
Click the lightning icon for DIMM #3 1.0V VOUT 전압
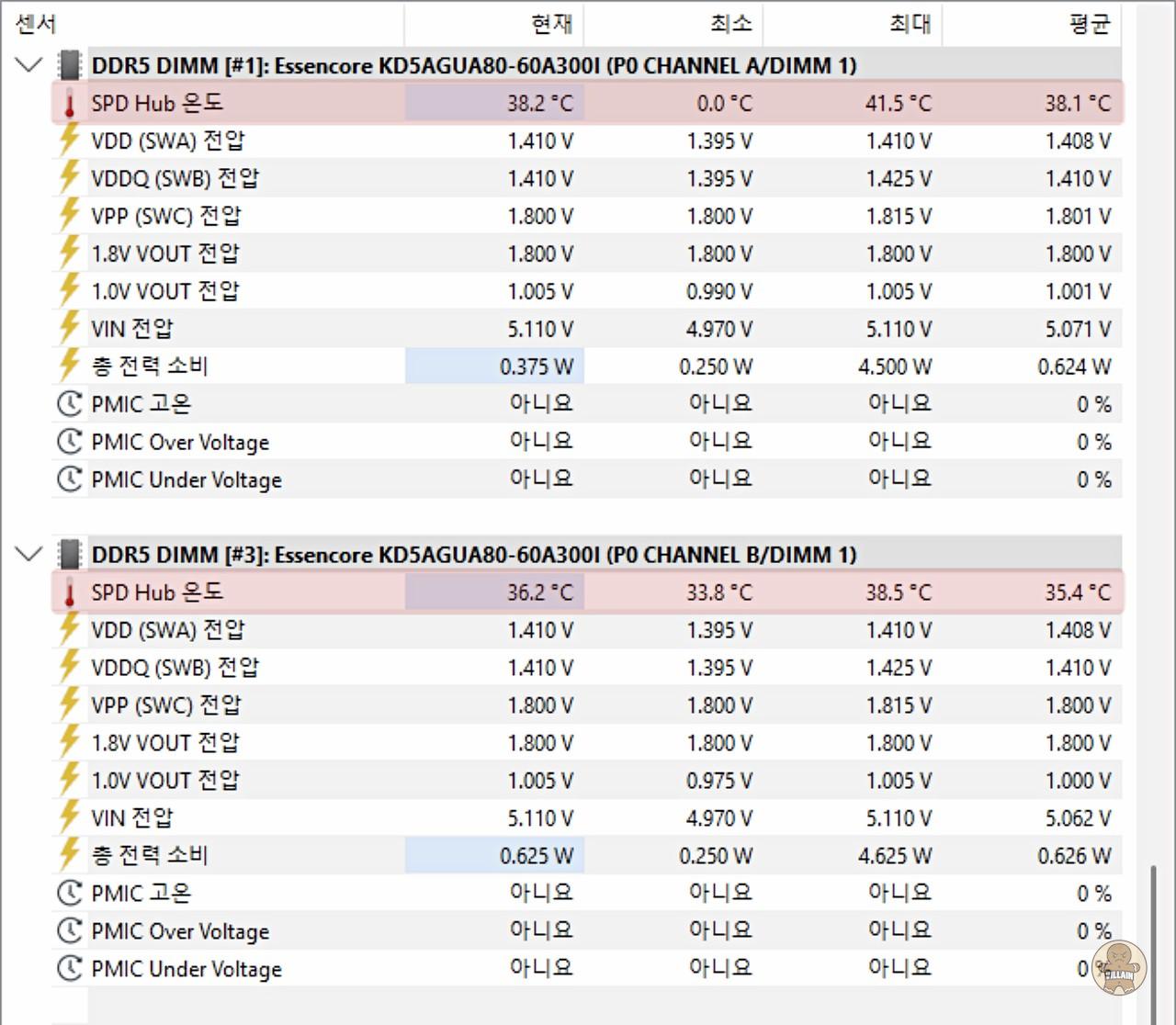[69, 781]
